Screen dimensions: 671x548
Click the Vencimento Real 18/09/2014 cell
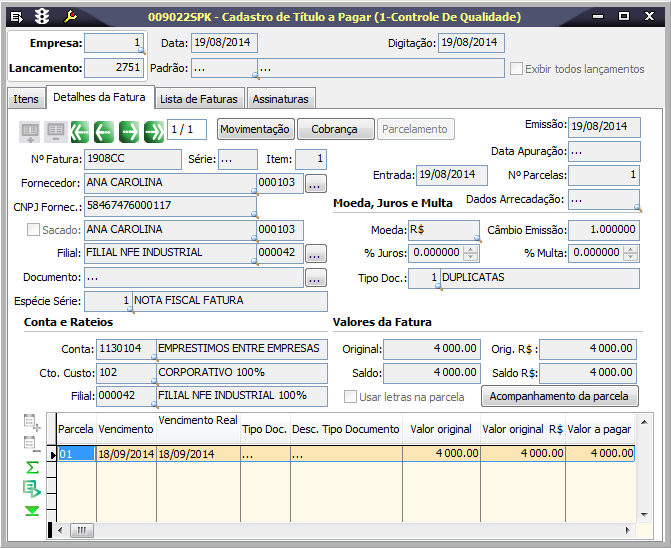click(198, 454)
